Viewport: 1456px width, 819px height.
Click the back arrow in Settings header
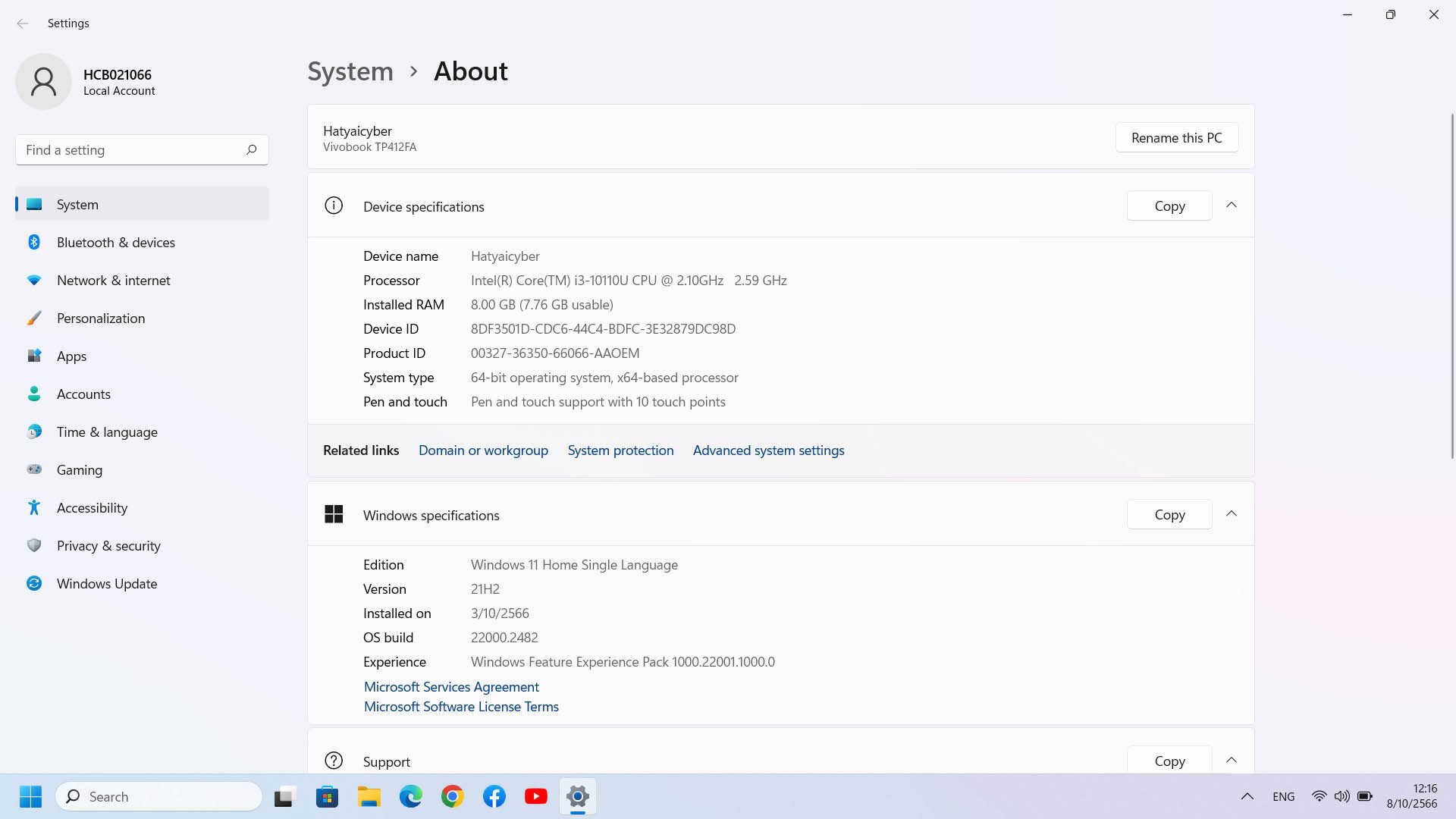(23, 24)
